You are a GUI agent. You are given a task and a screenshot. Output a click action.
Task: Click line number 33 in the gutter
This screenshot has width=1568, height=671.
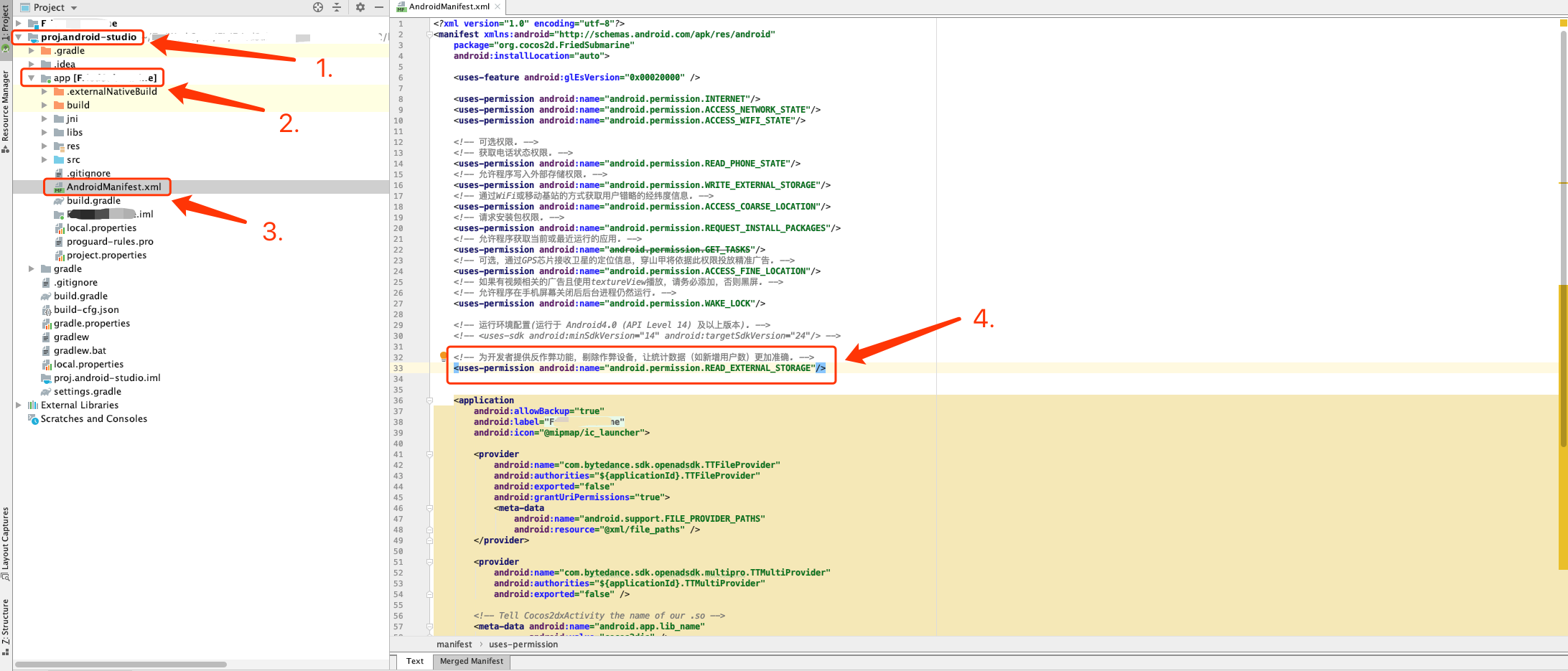[x=398, y=368]
